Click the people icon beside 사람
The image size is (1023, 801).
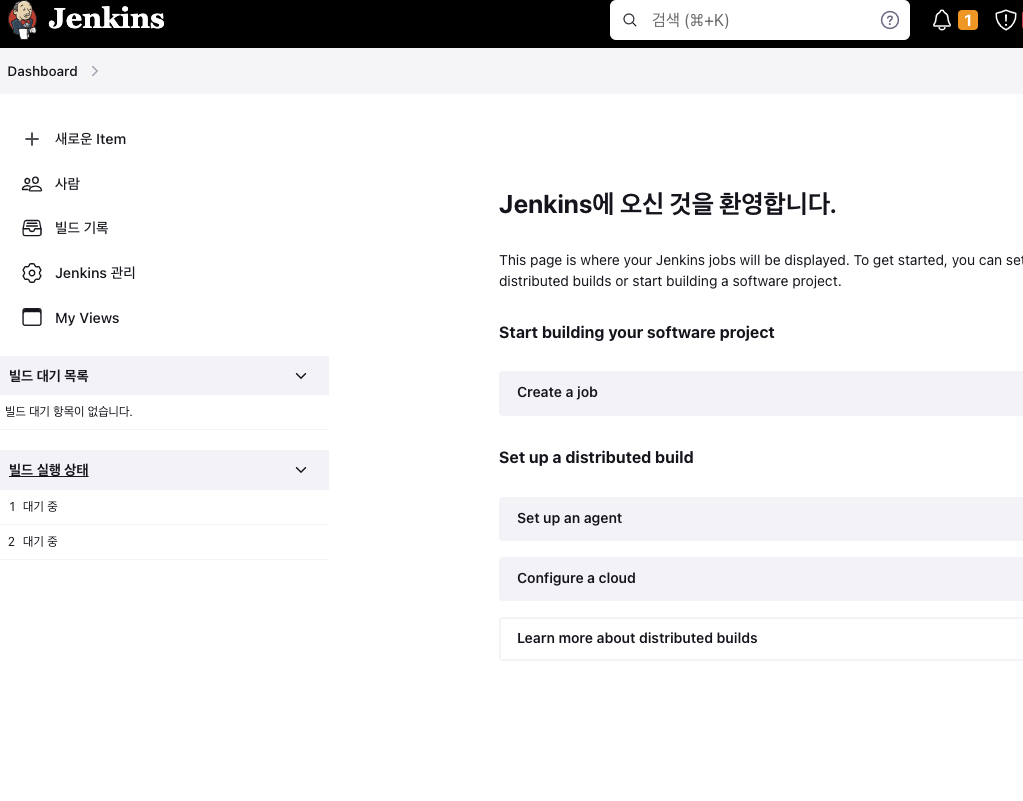(x=32, y=184)
